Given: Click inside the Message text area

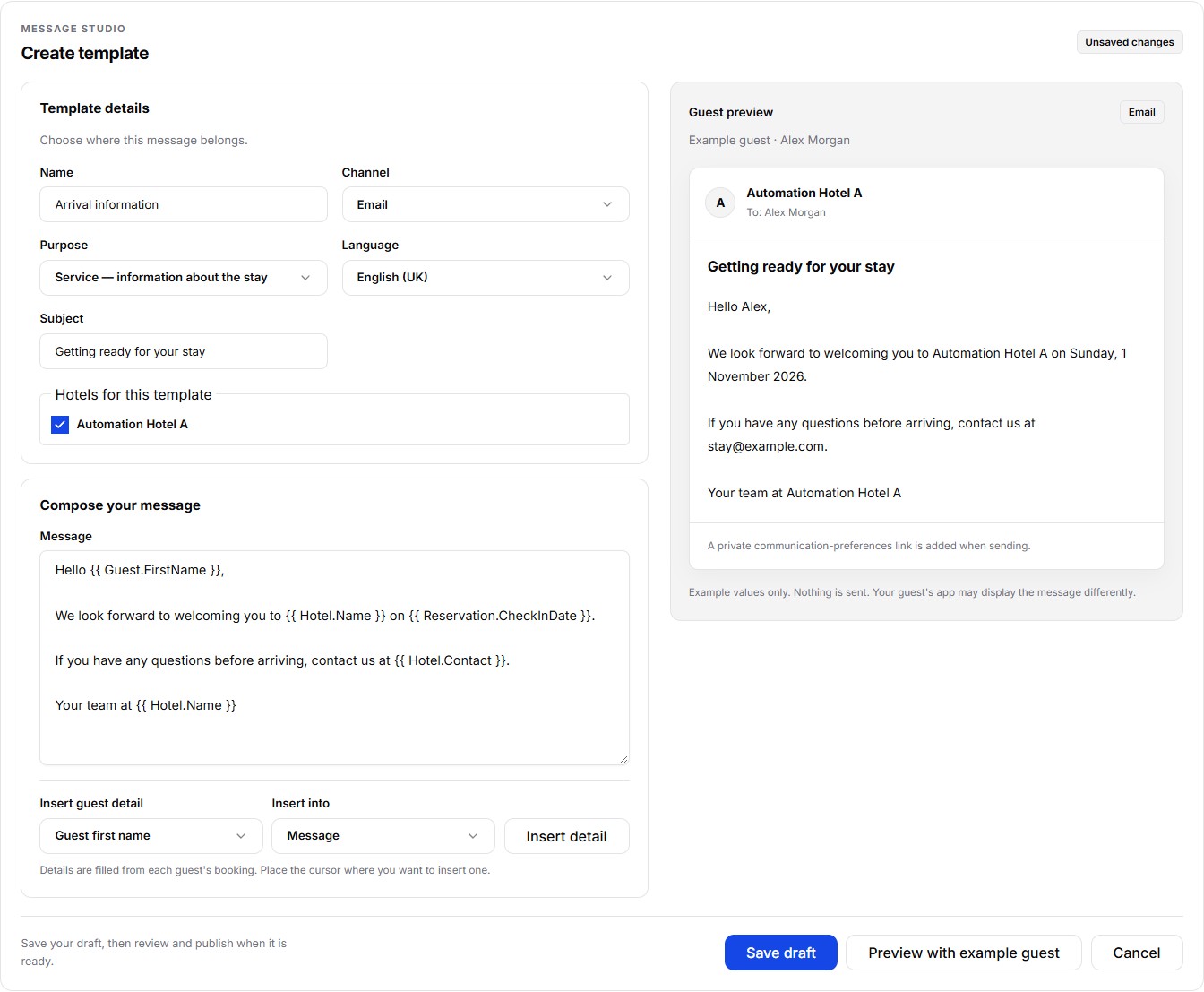Looking at the screenshot, I should coord(335,658).
